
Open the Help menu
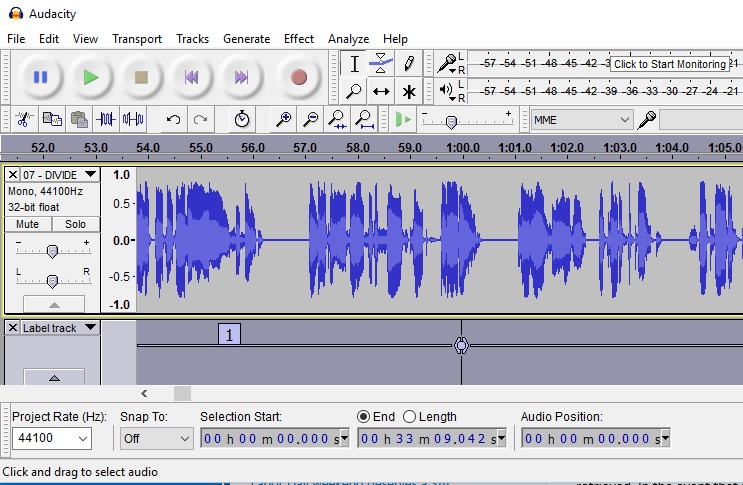(395, 39)
